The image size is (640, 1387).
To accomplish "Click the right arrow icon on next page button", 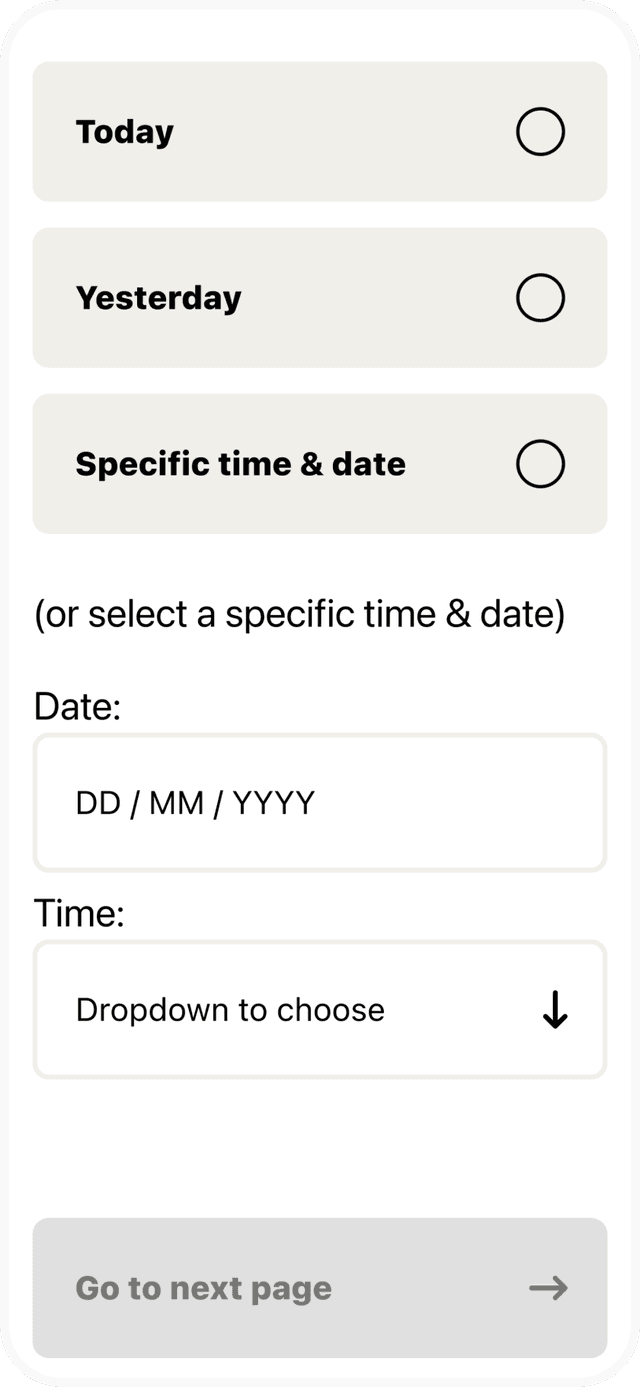I will [548, 1288].
